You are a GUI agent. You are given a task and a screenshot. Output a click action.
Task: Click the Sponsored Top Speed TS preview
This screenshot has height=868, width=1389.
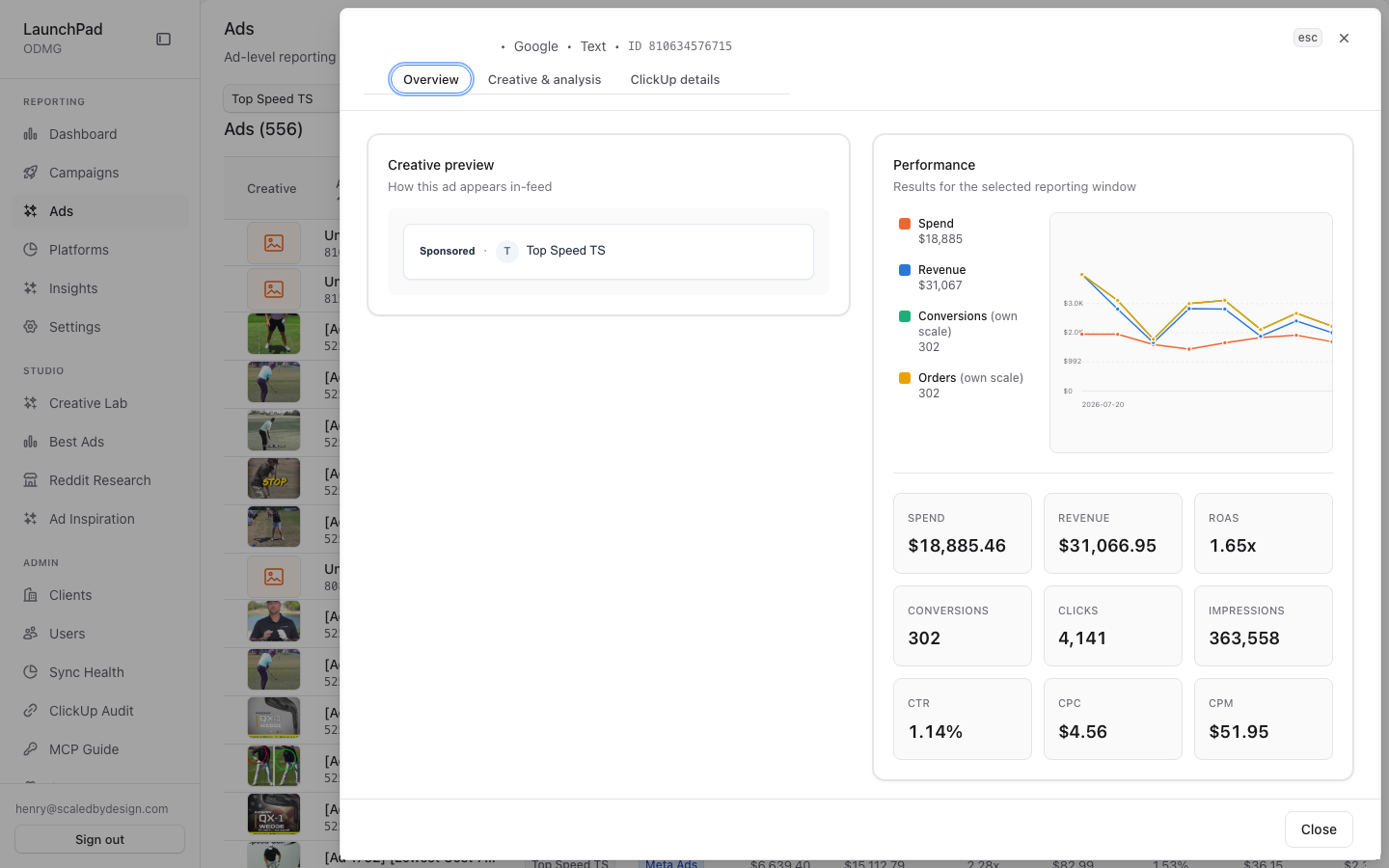tap(609, 252)
